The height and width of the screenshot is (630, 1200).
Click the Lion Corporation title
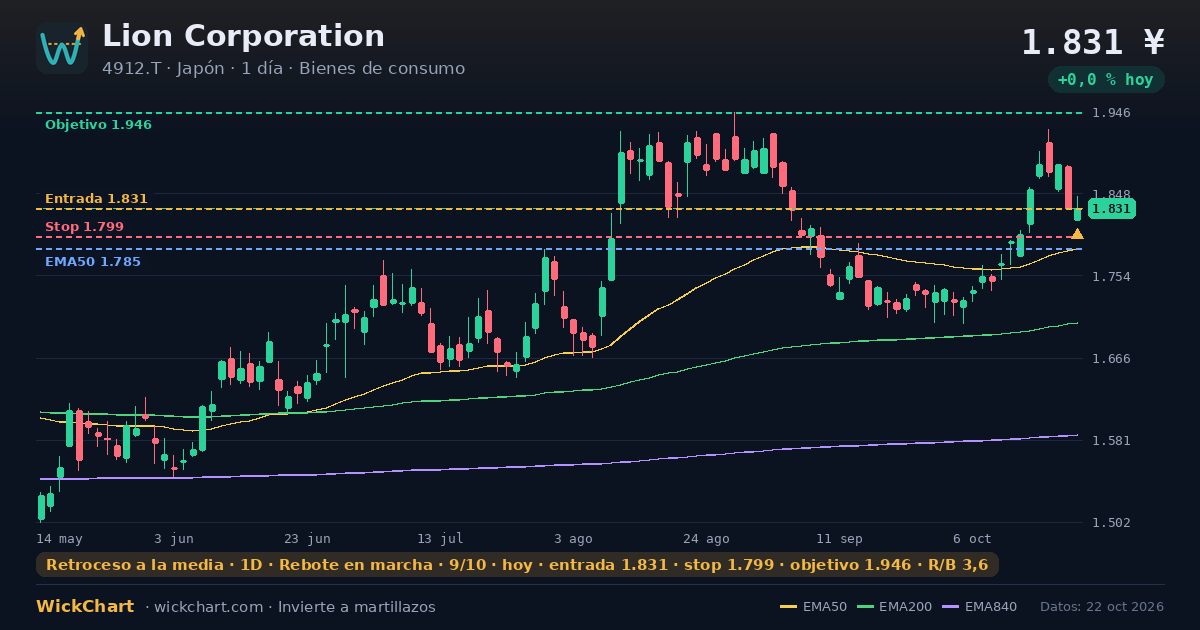(243, 36)
